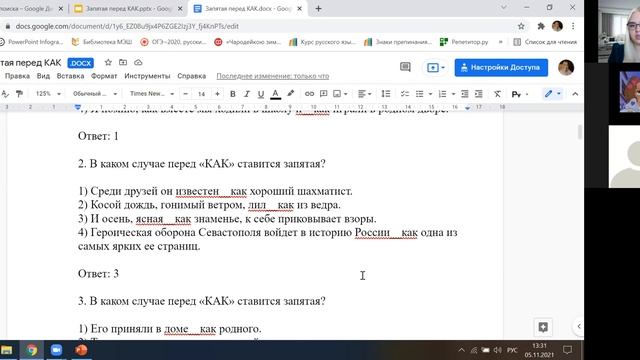Open the Вставка menu
Screen dimensions: 640x360
click(x=70, y=76)
